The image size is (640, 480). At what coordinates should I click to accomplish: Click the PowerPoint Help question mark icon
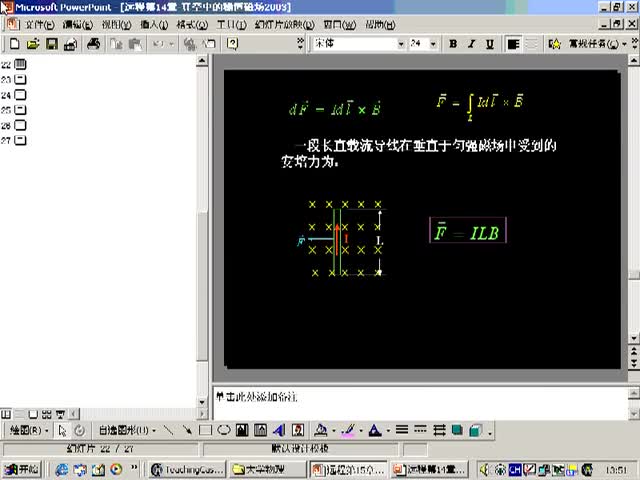pyautogui.click(x=232, y=44)
